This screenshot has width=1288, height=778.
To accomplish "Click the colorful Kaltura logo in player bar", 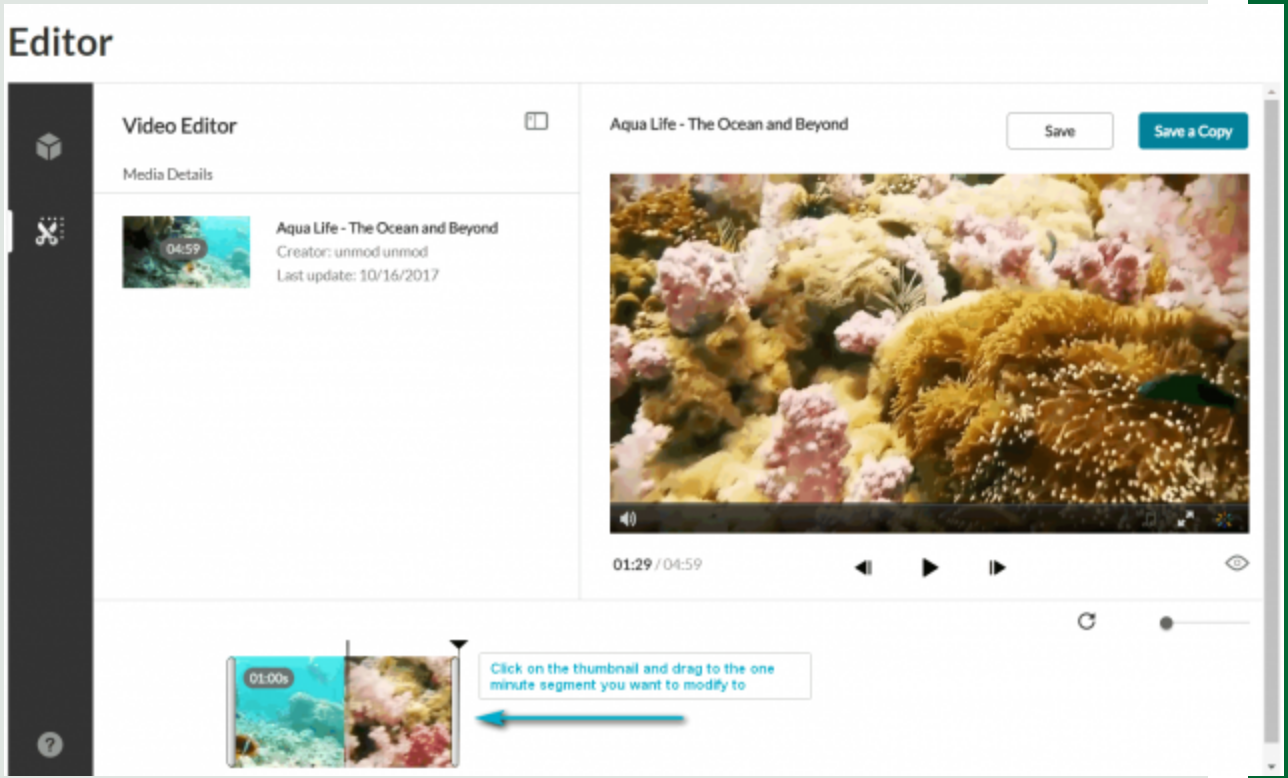I will [x=1223, y=519].
